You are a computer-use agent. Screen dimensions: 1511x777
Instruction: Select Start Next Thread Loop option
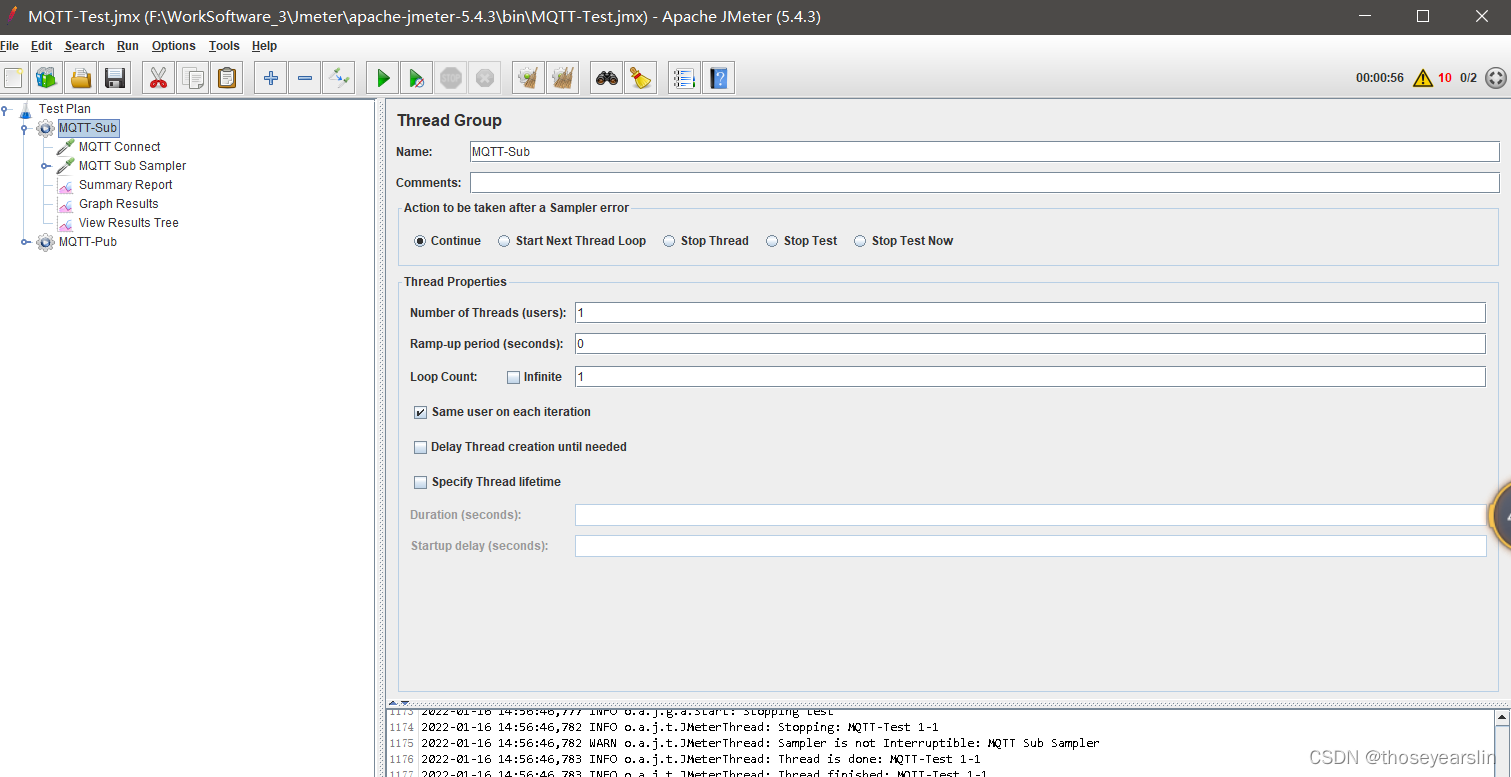coord(505,241)
